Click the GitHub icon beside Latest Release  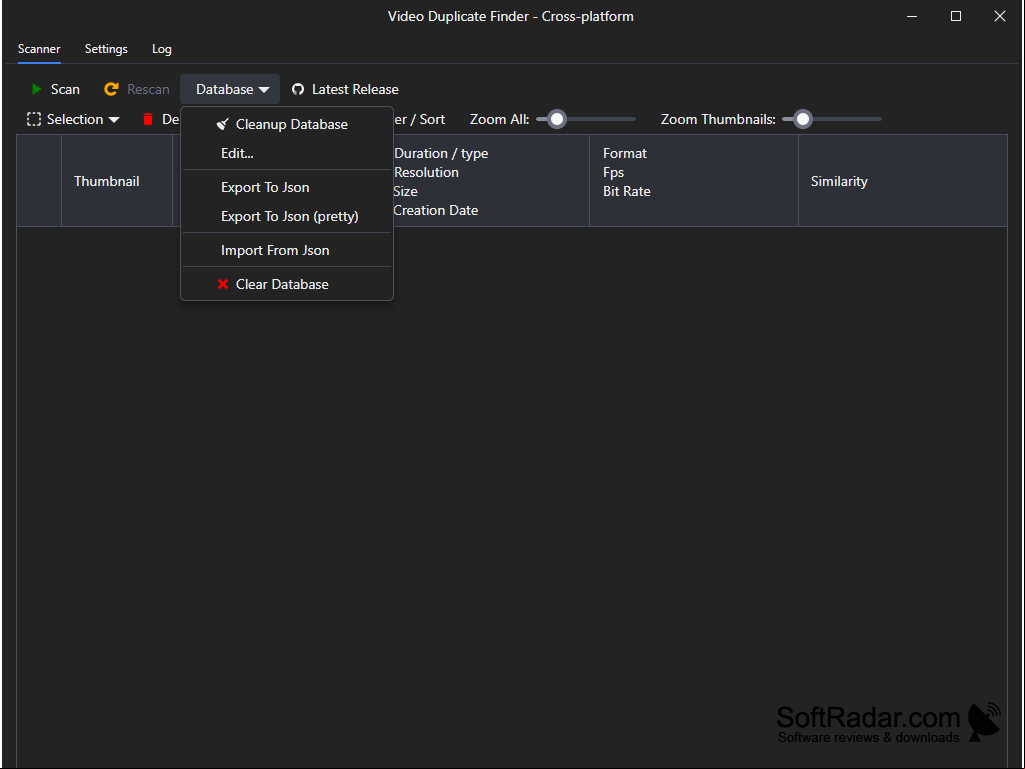click(x=298, y=89)
